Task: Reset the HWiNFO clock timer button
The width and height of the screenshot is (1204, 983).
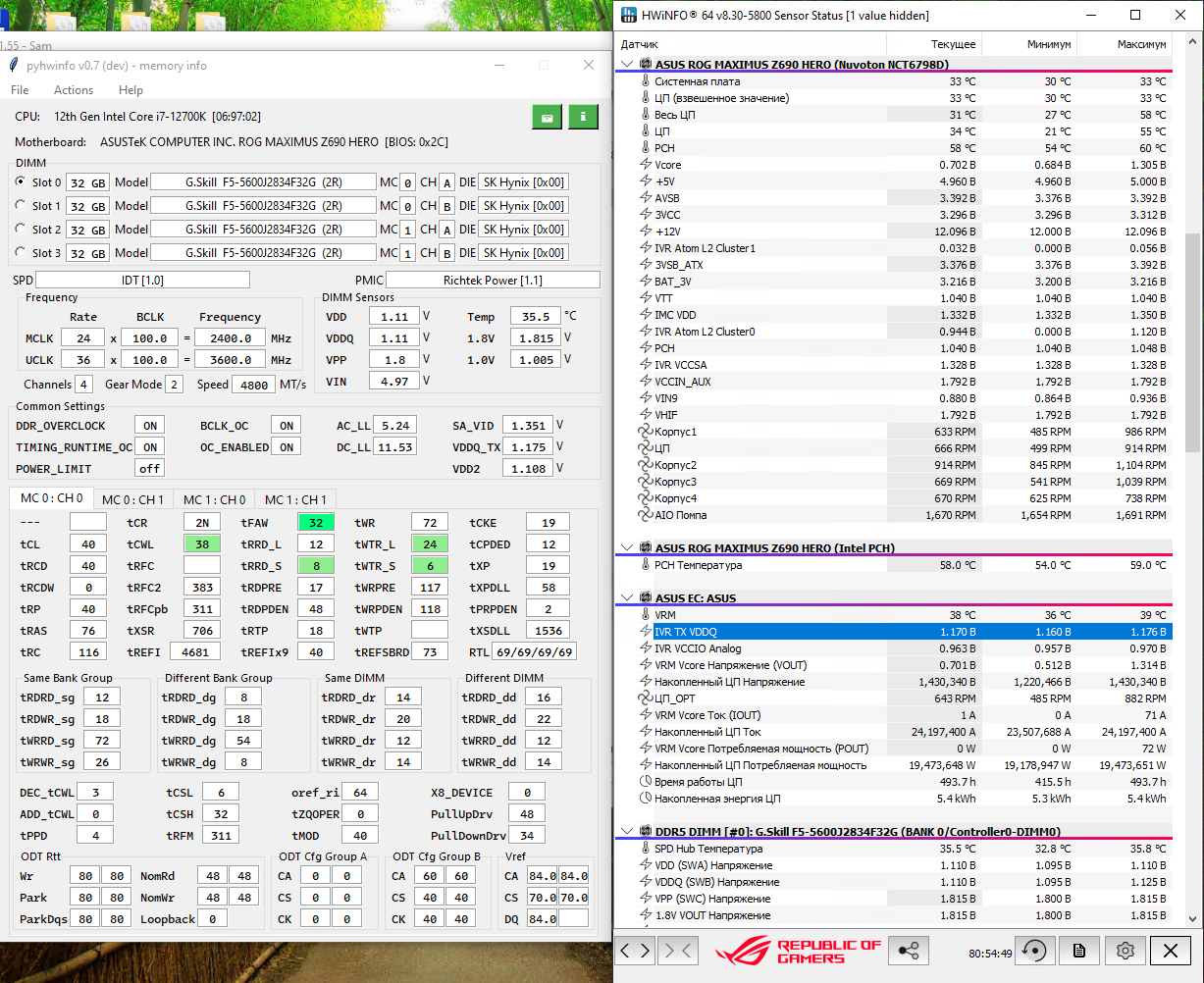Action: point(1034,950)
